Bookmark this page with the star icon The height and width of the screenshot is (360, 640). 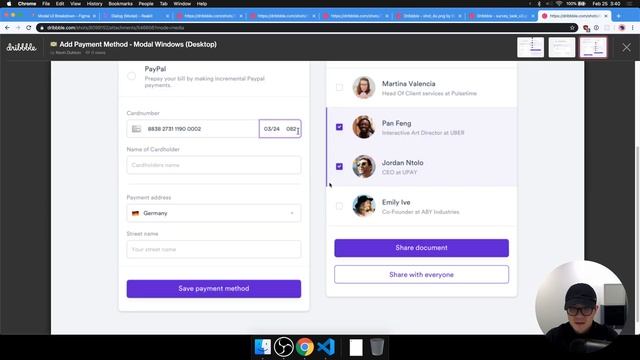point(572,28)
